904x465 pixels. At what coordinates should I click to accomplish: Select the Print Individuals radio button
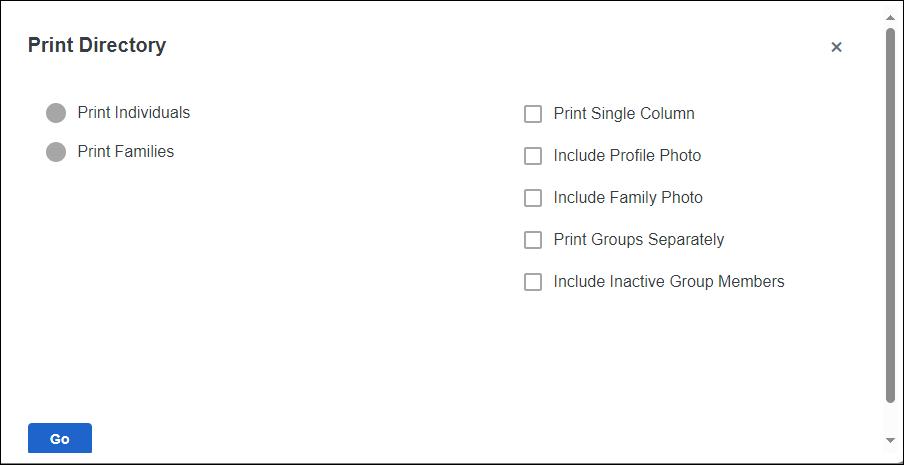click(56, 113)
